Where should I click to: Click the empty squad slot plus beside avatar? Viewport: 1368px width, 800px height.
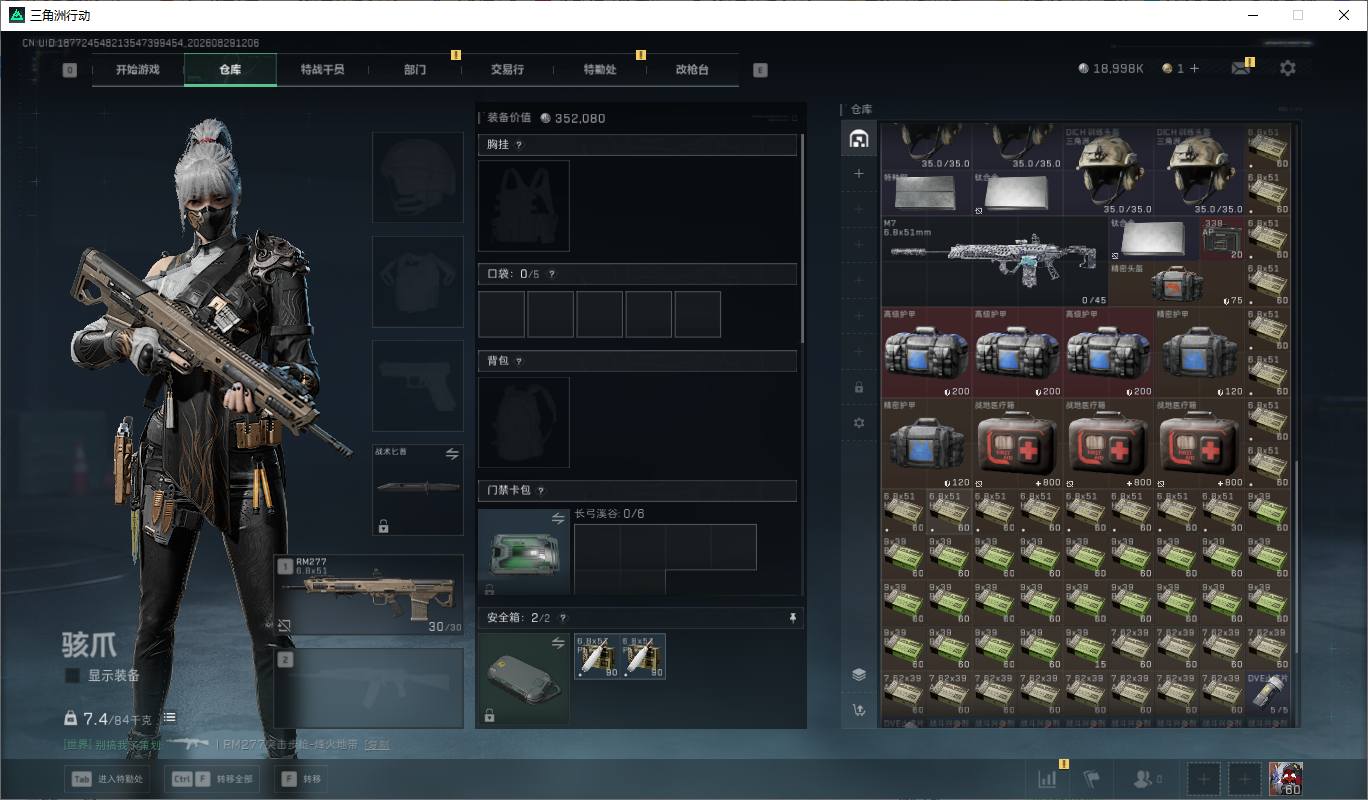point(1244,778)
